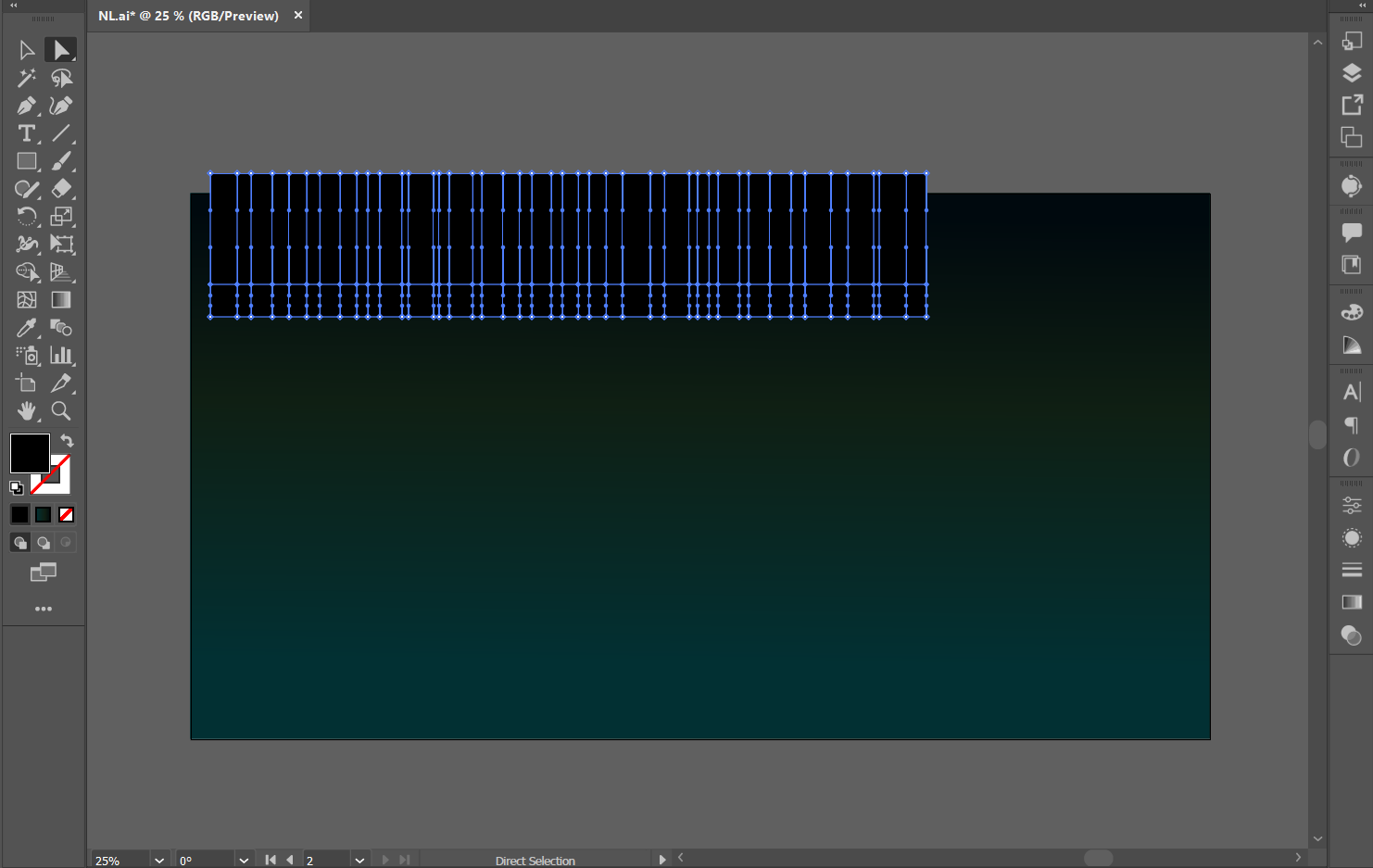This screenshot has height=868, width=1373.
Task: Open the Layers panel icon
Action: tap(1352, 73)
